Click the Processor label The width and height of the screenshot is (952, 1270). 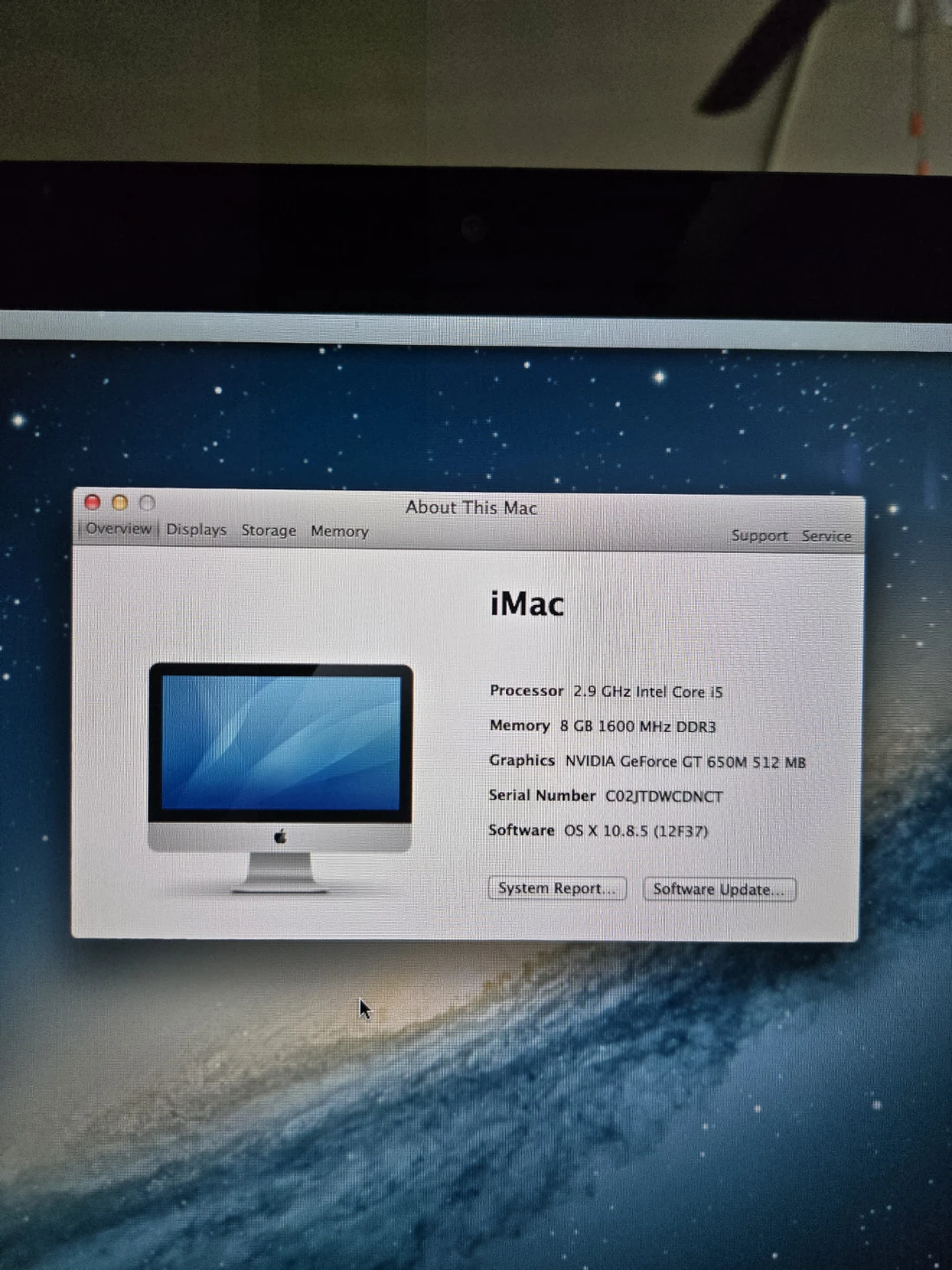coord(526,691)
